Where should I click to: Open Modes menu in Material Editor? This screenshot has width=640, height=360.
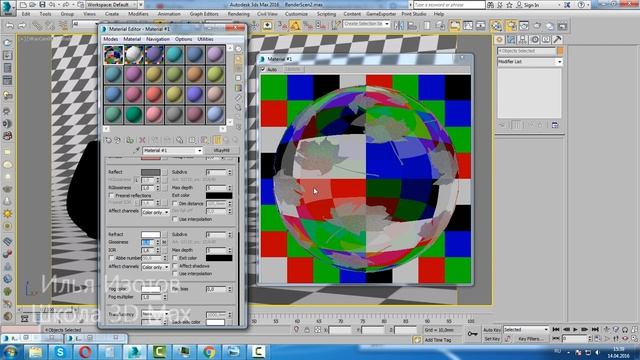pyautogui.click(x=110, y=39)
